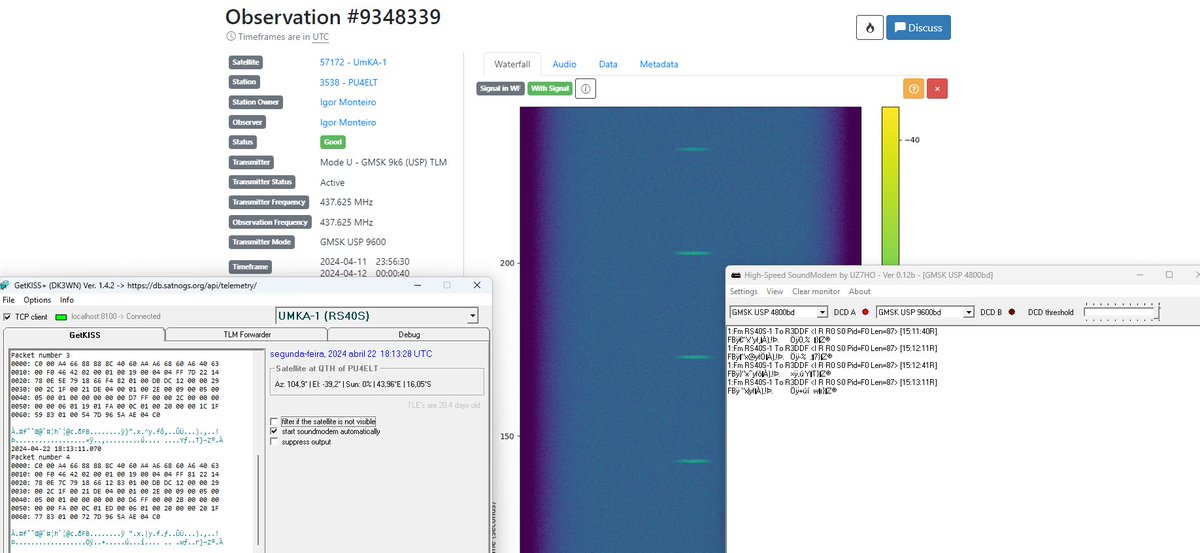This screenshot has height=553, width=1200.
Task: Minimize the SoundModem window
Action: tap(1142, 275)
